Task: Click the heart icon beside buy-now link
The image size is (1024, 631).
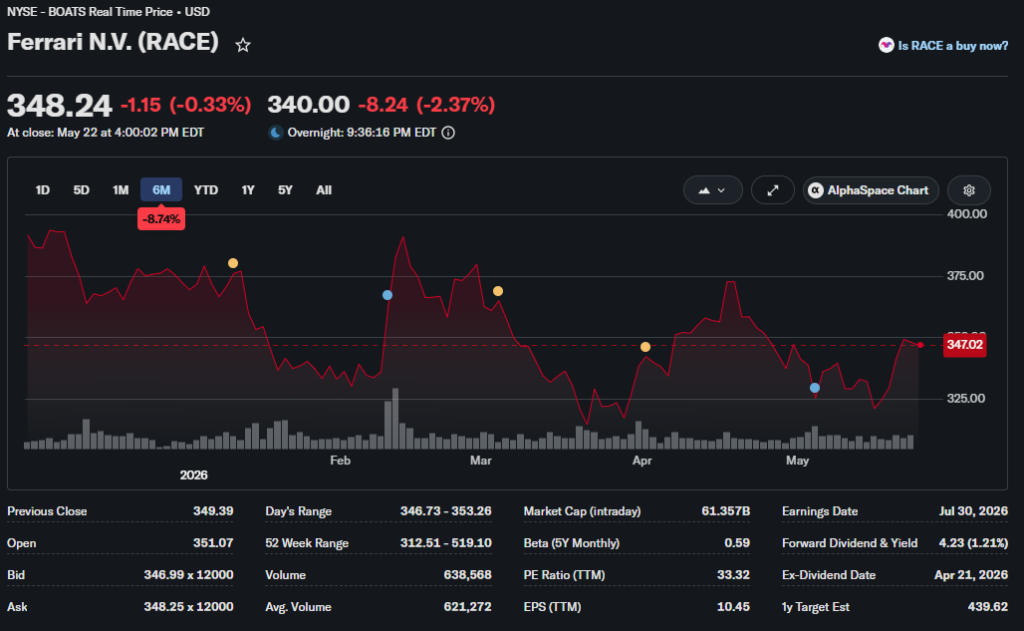Action: 886,45
